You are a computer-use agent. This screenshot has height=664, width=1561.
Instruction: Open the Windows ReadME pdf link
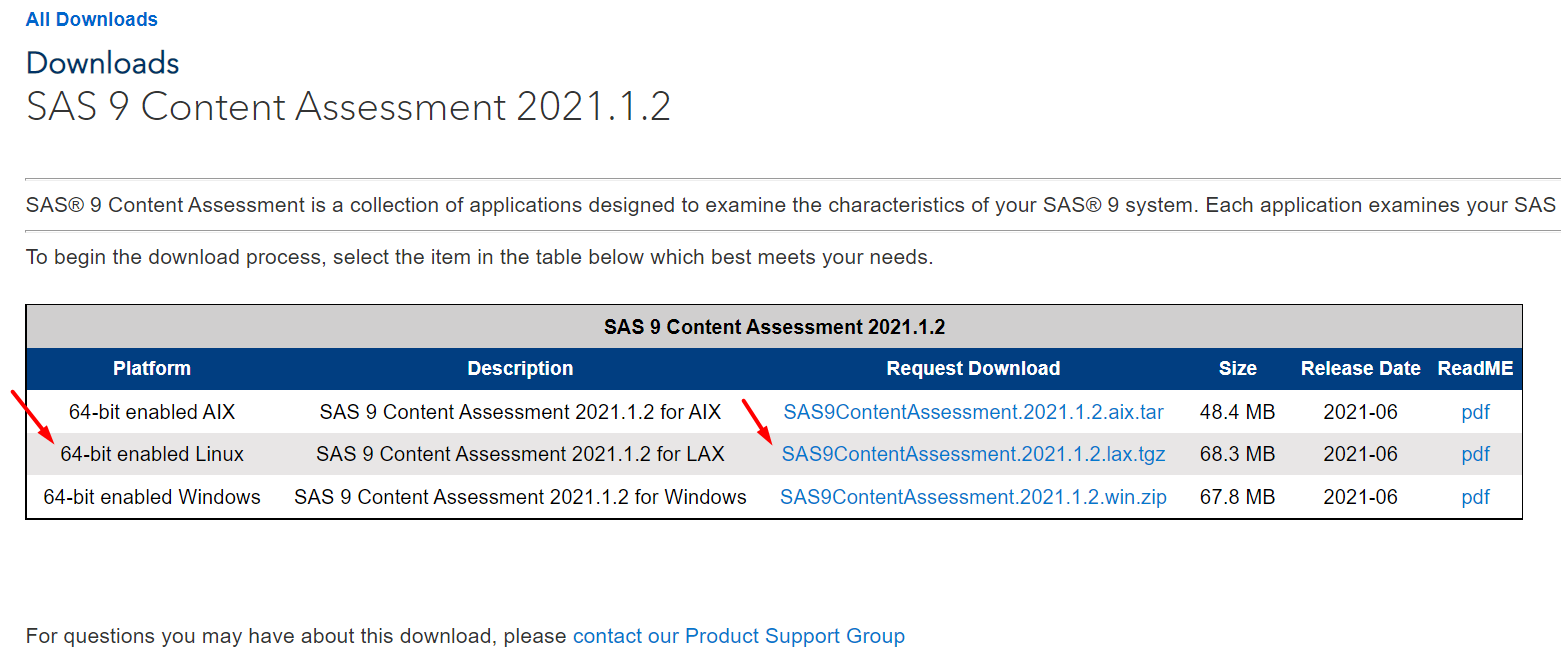(1475, 497)
